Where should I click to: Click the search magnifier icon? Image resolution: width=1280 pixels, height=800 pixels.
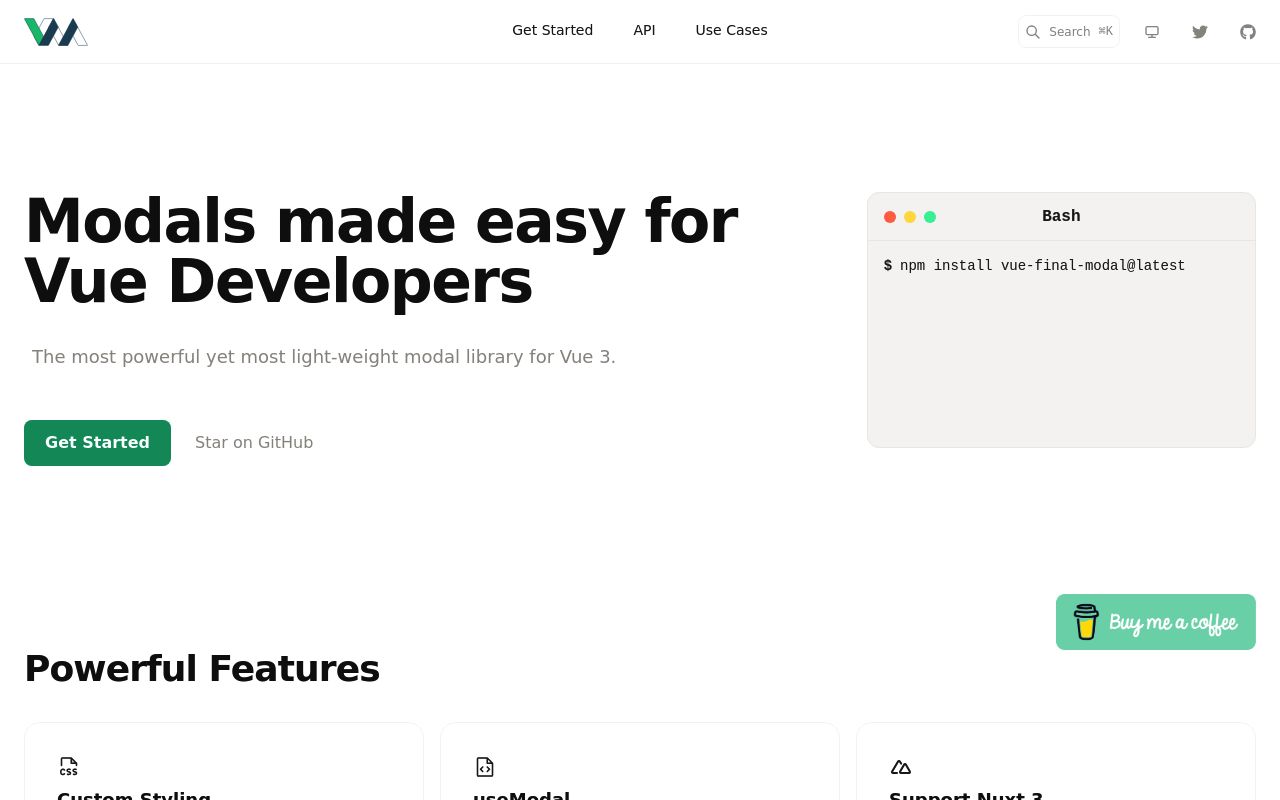coord(1033,31)
